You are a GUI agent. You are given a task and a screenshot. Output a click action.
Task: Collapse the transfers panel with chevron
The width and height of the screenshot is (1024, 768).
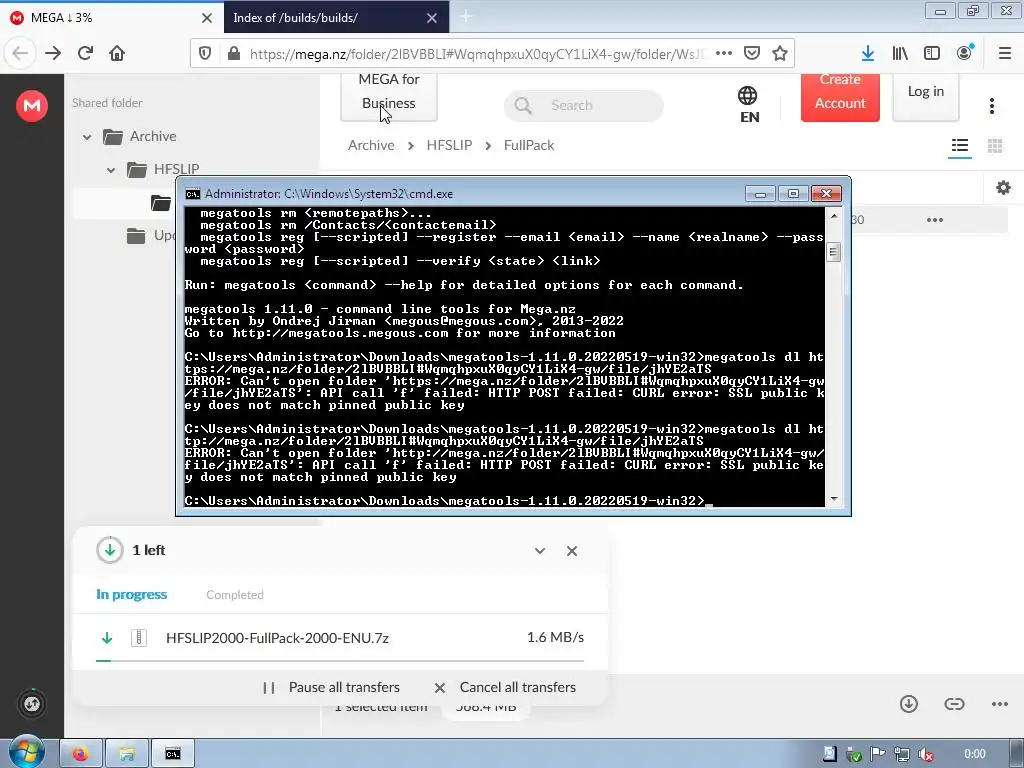click(x=539, y=551)
